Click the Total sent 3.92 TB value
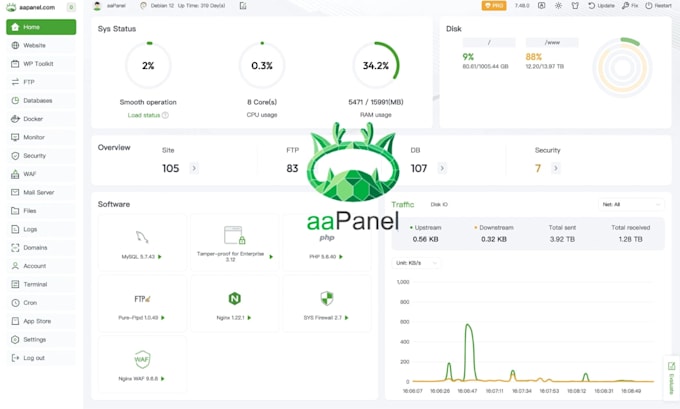Image resolution: width=680 pixels, height=409 pixels. pos(562,239)
